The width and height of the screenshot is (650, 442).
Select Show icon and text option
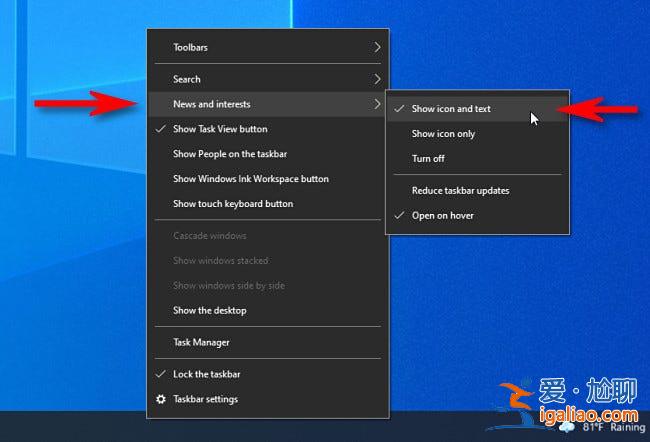point(478,109)
